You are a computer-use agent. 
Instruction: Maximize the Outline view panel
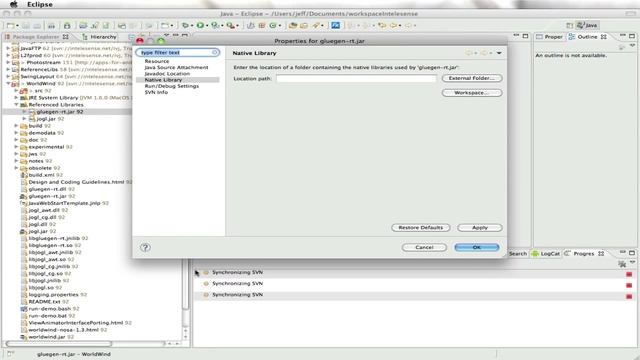632,36
